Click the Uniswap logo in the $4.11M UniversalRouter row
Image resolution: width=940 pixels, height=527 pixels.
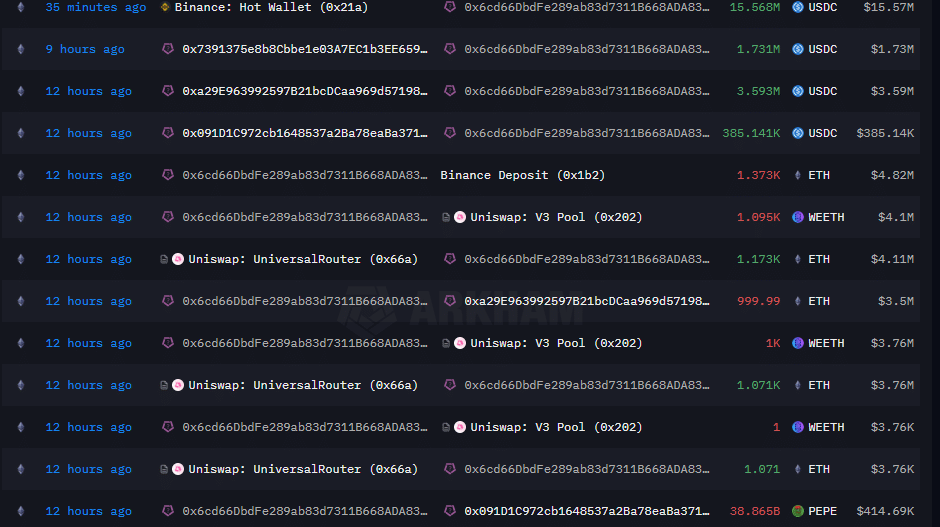click(178, 259)
